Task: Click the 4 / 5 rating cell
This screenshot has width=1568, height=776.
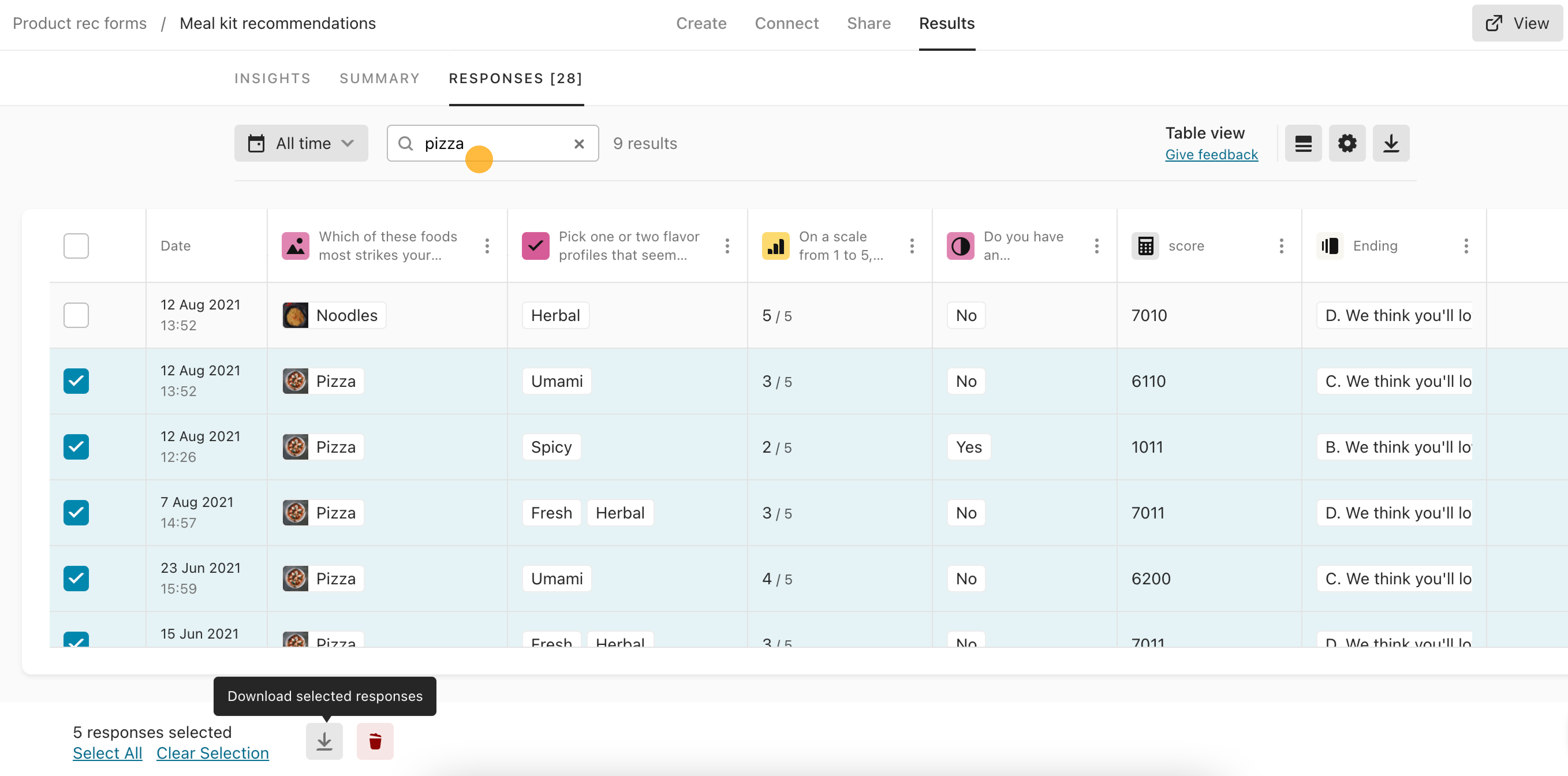Action: [777, 578]
